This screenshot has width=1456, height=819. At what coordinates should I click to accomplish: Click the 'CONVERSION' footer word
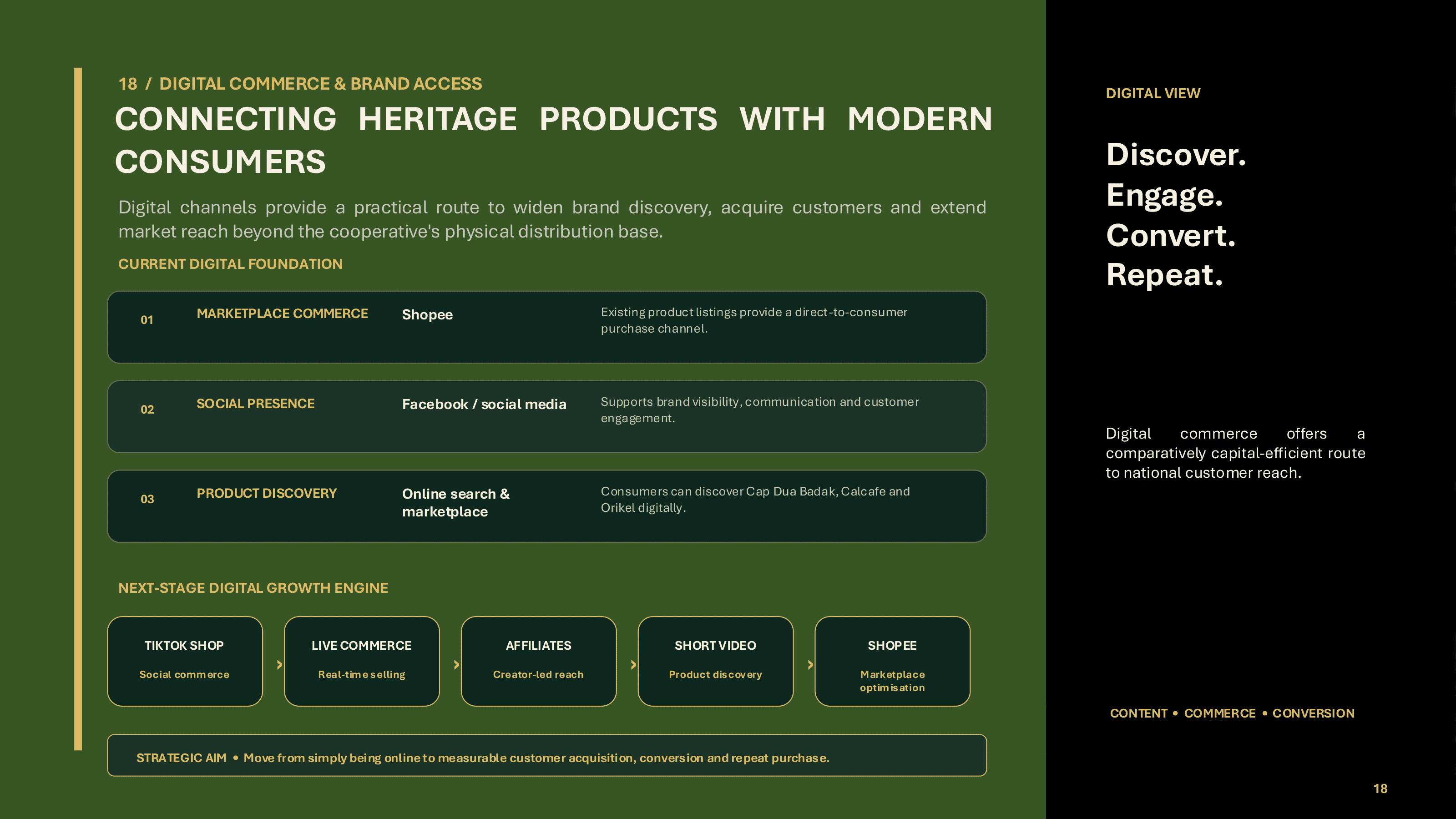[x=1313, y=713]
